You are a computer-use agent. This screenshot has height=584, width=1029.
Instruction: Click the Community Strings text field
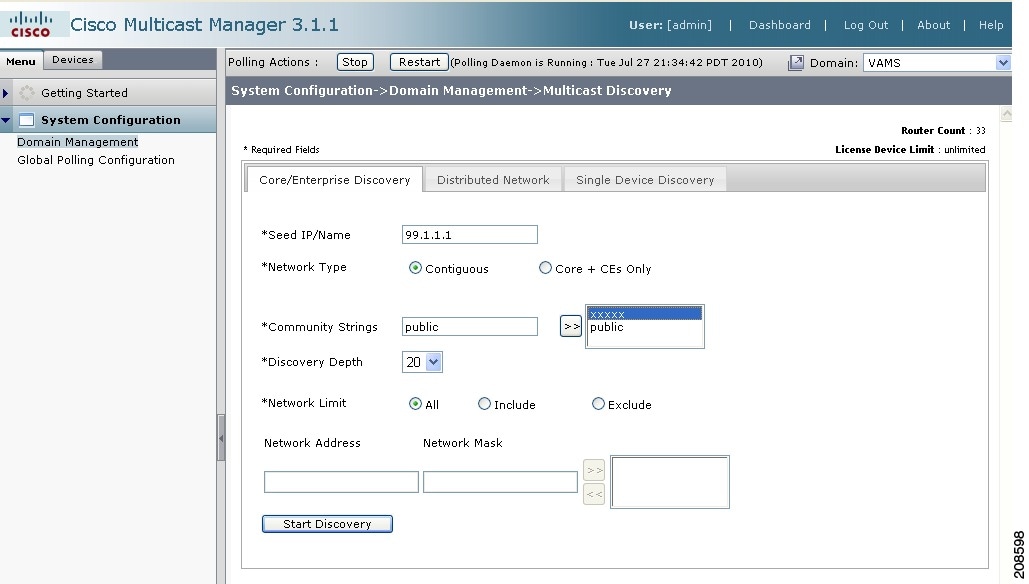point(470,326)
